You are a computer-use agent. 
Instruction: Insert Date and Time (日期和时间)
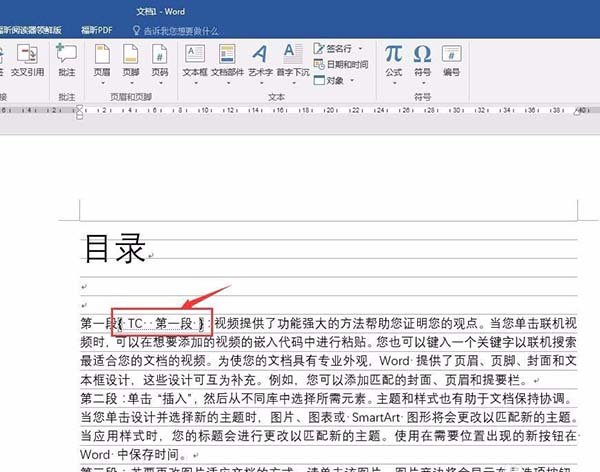click(341, 64)
